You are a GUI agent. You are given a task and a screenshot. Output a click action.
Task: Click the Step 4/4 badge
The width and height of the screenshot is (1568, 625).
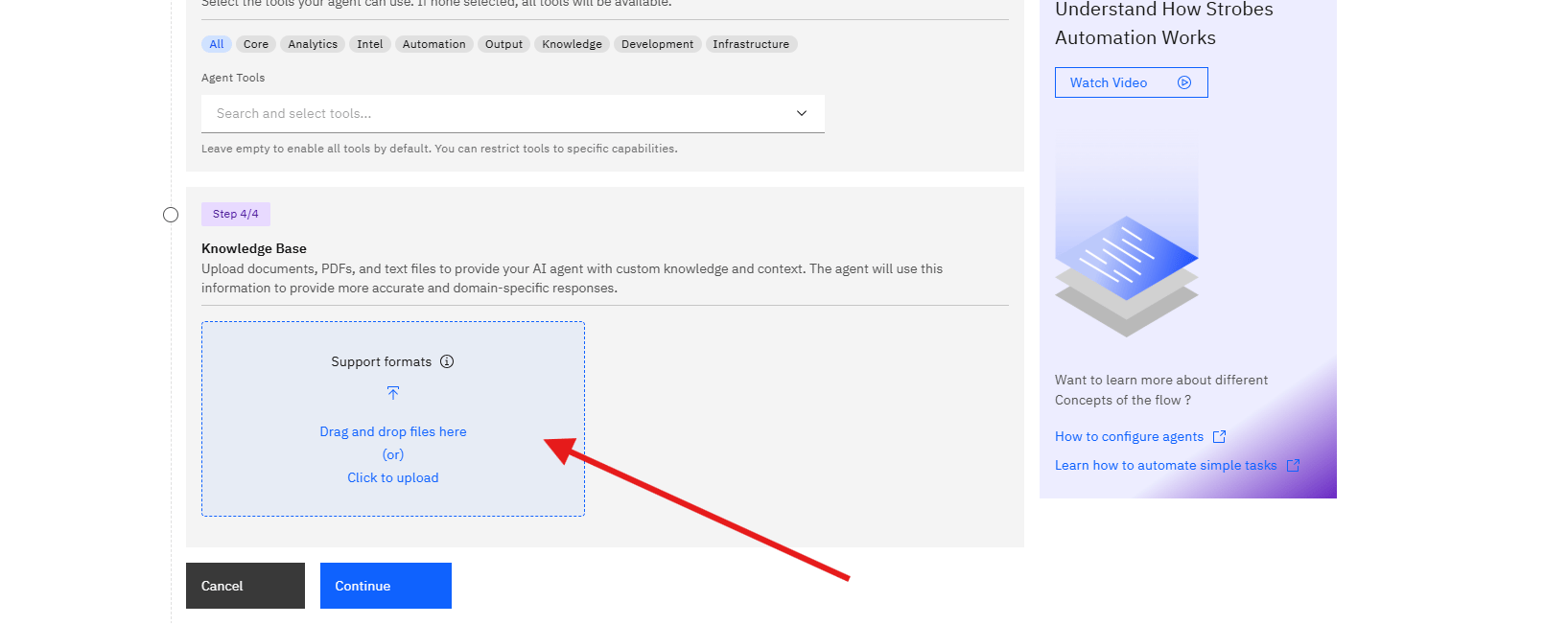click(236, 214)
